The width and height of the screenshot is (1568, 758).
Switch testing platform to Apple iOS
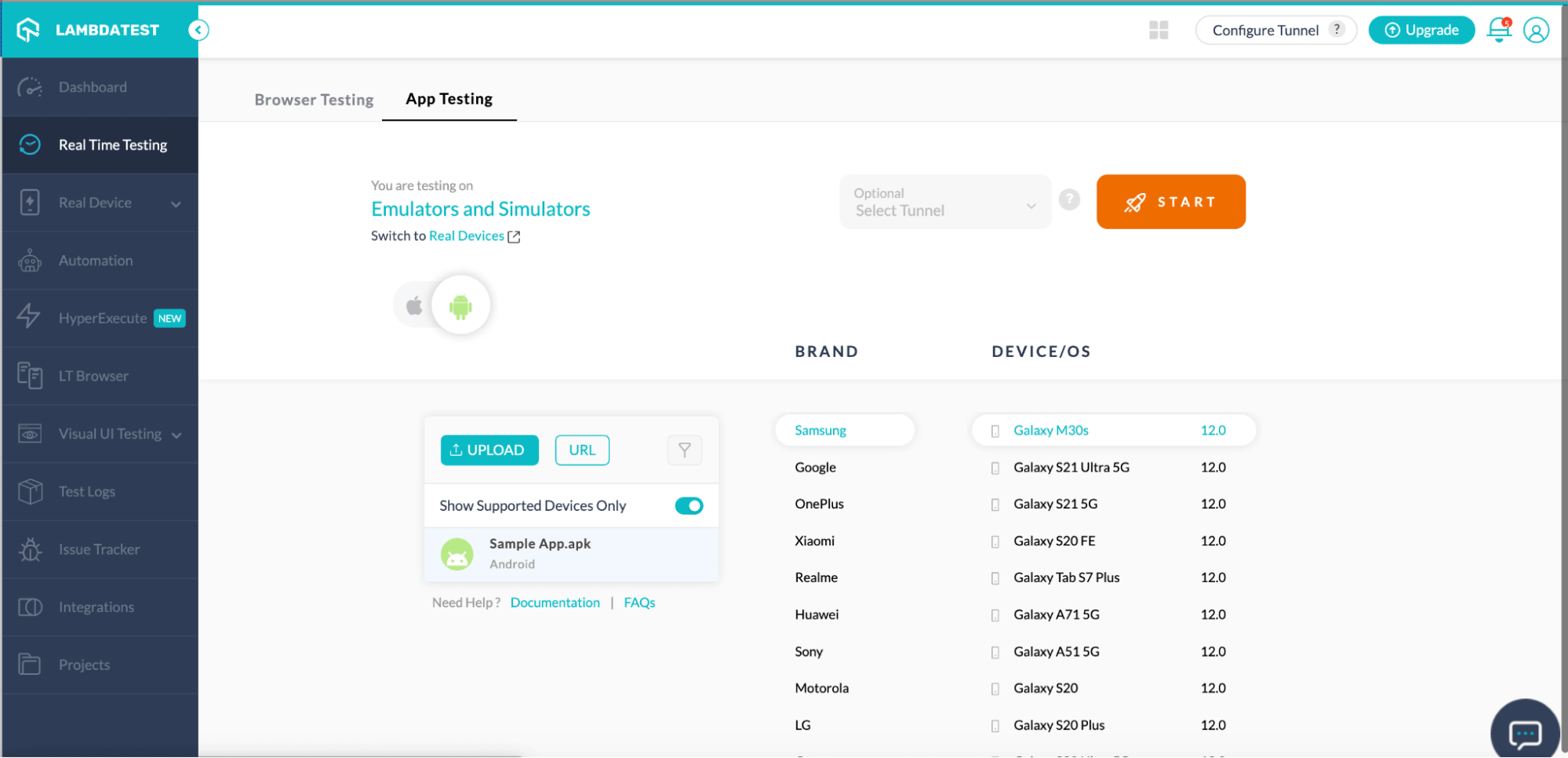413,304
